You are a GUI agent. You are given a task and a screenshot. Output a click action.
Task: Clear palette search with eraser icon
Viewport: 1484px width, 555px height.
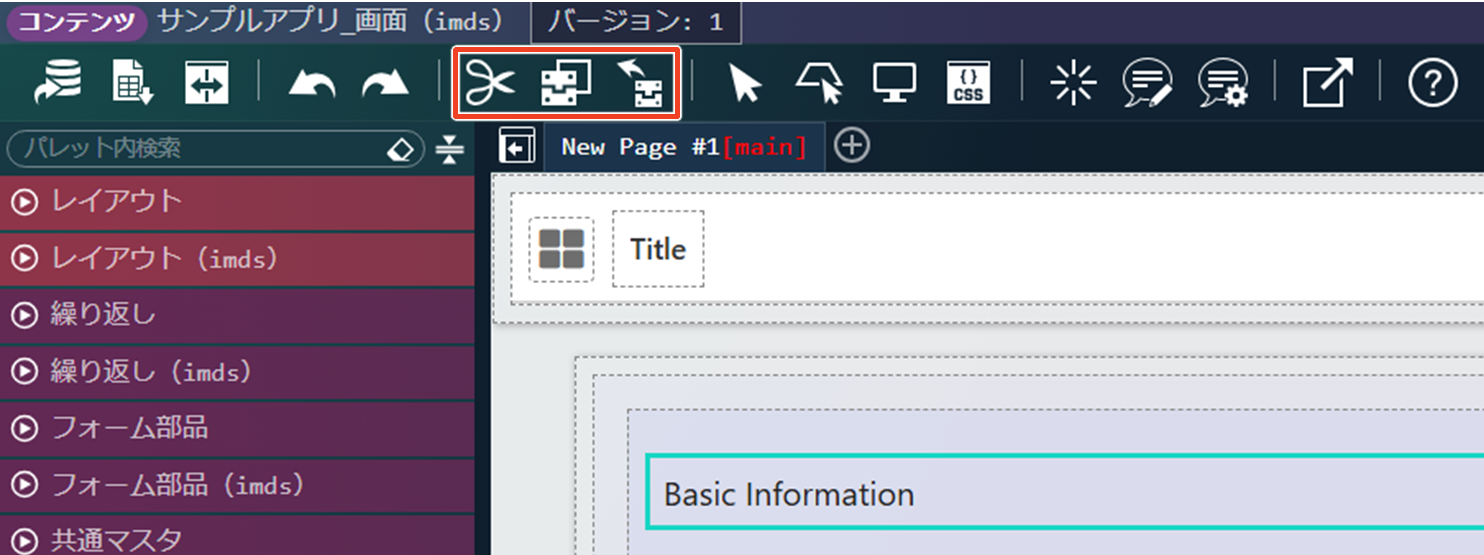[399, 149]
